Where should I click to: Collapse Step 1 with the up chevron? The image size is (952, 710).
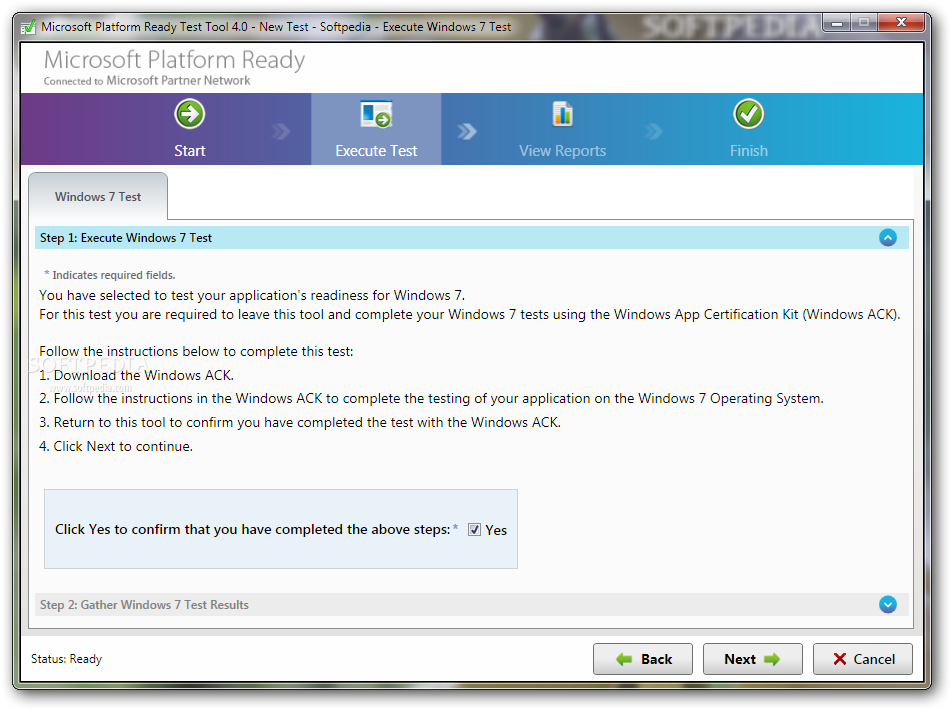tap(887, 237)
